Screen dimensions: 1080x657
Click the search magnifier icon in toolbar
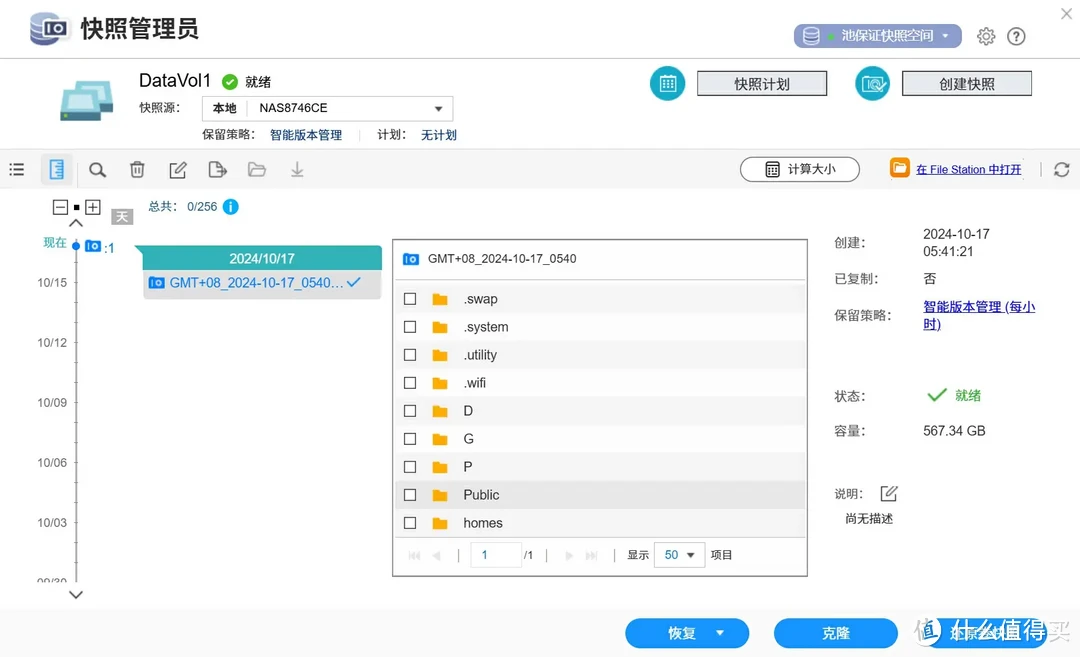tap(97, 170)
